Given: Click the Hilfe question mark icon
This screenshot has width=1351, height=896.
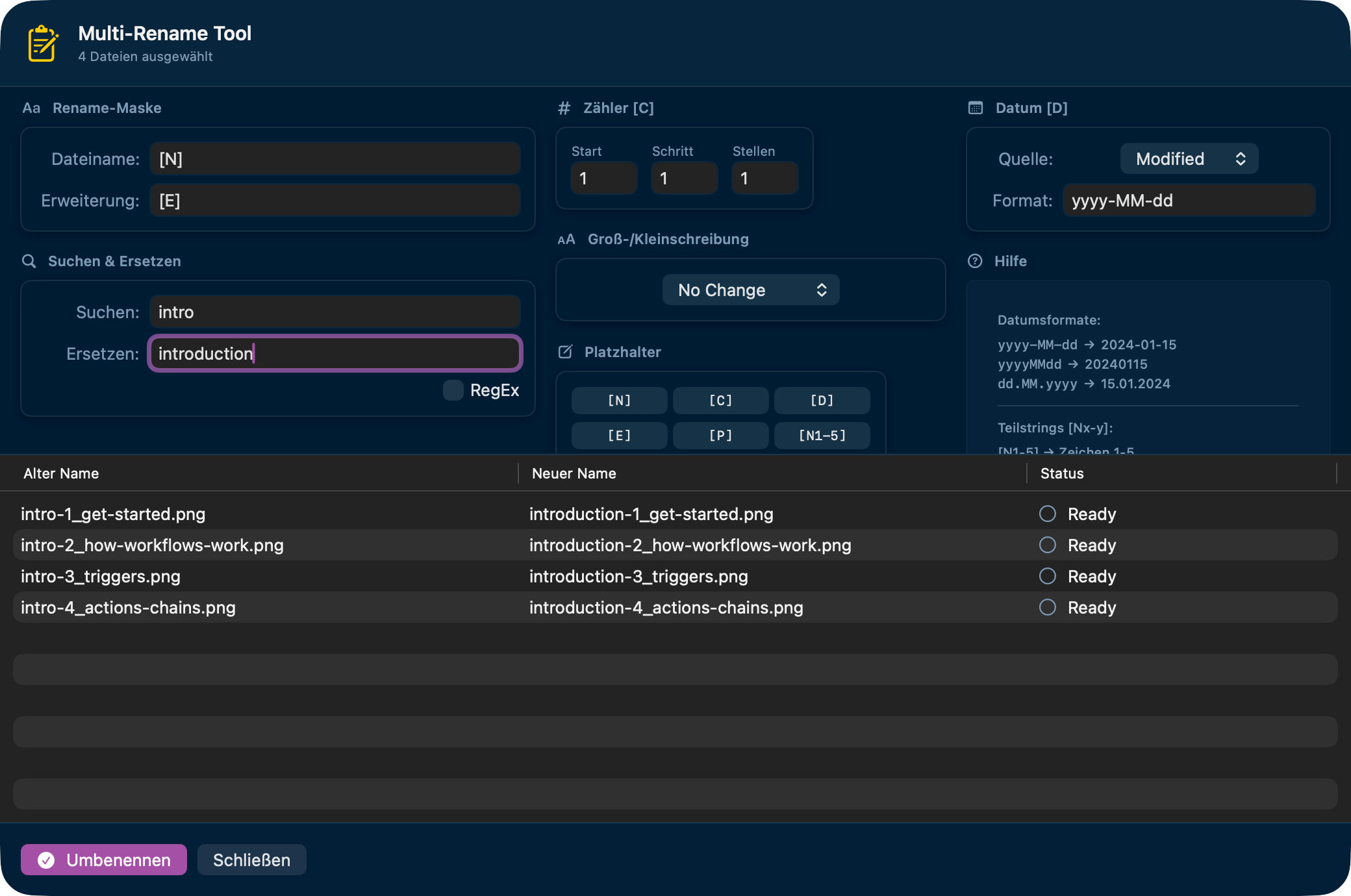Looking at the screenshot, I should pos(975,261).
